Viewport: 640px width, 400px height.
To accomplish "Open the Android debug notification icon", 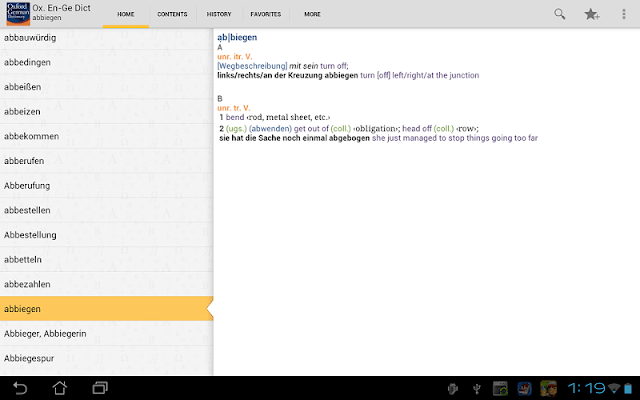I will [453, 389].
